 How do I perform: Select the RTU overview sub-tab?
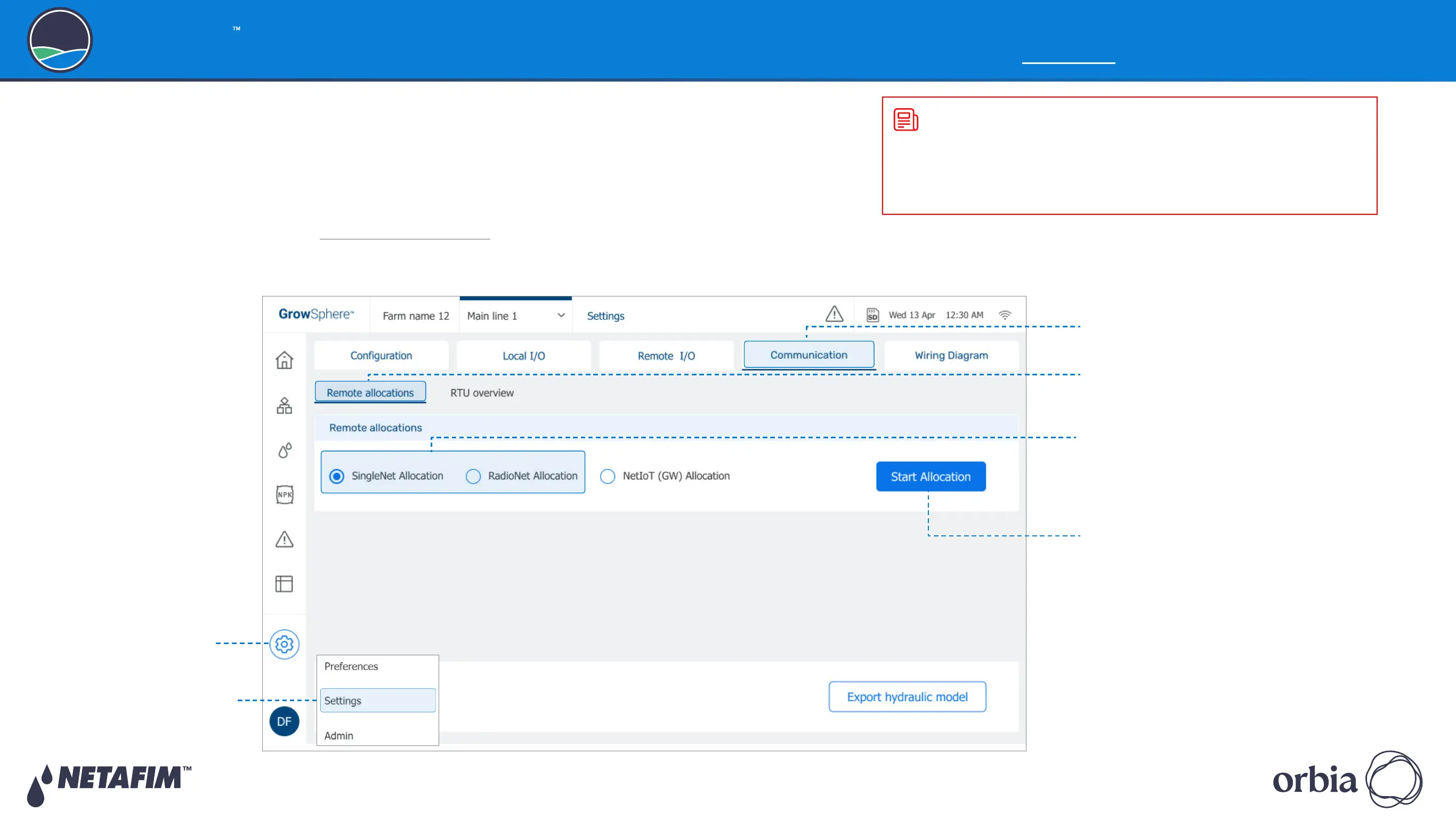coord(482,393)
